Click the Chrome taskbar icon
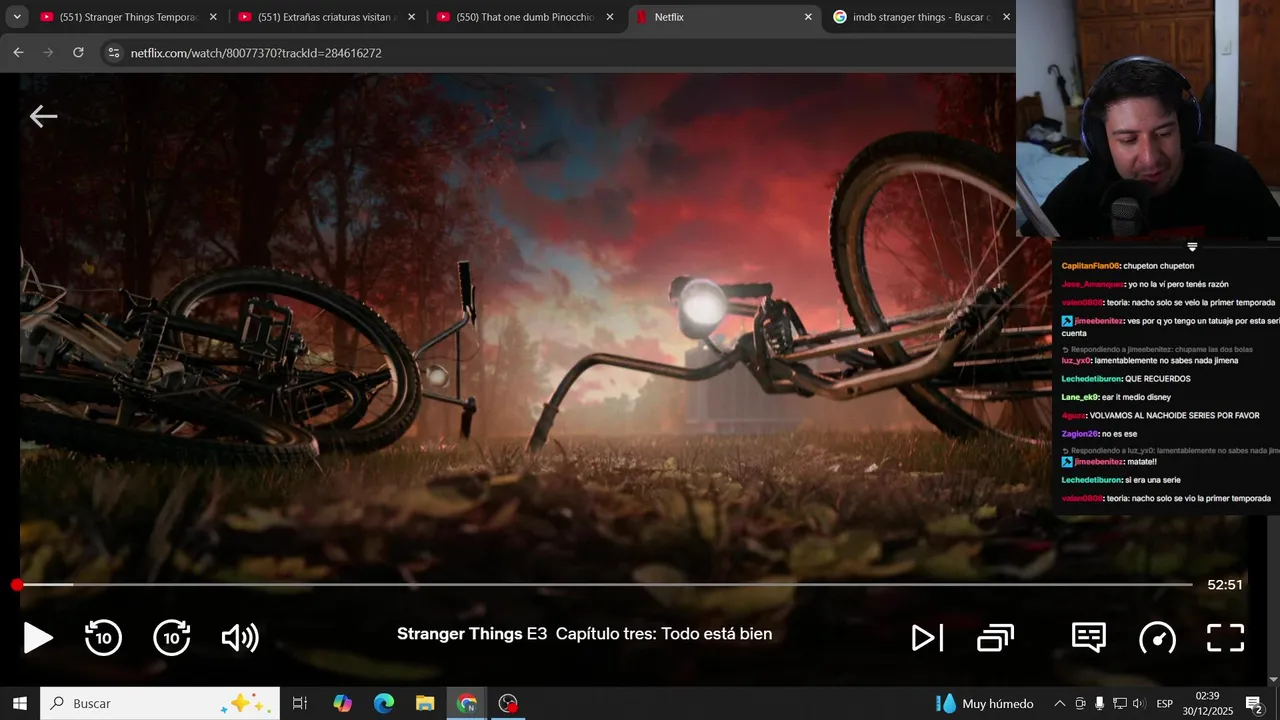Viewport: 1280px width, 720px height. click(467, 704)
